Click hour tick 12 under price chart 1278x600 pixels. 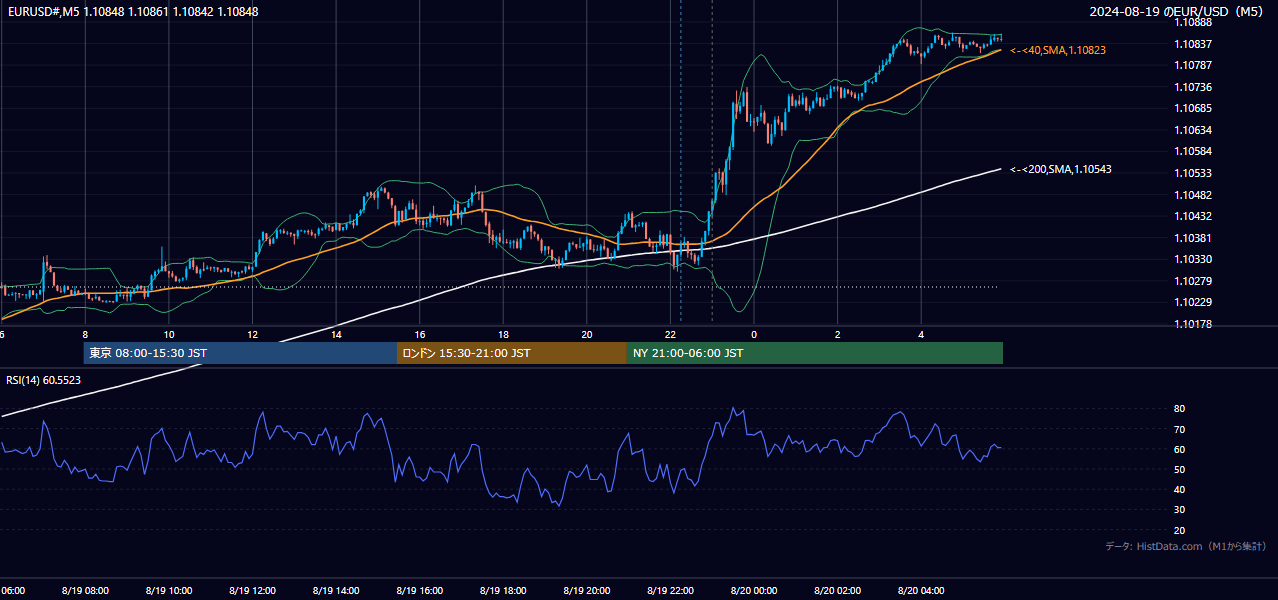tap(252, 335)
